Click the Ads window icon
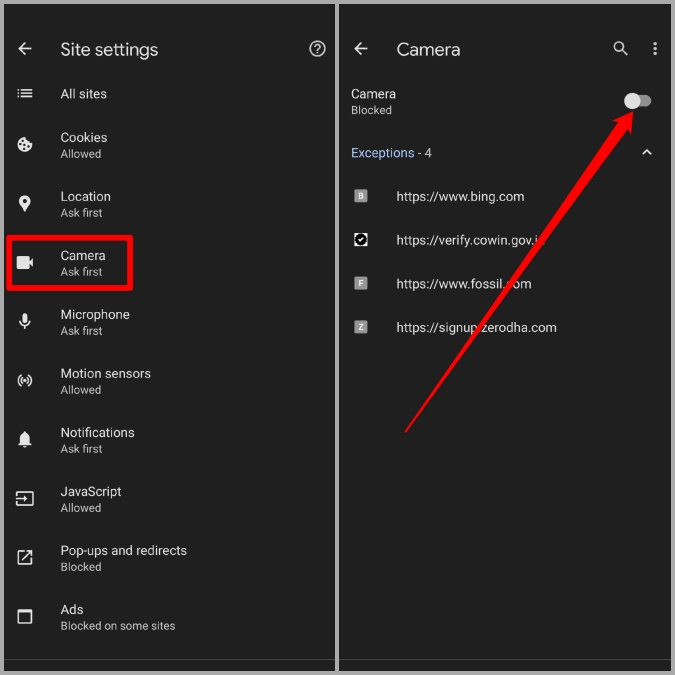The height and width of the screenshot is (675, 675). (x=25, y=616)
